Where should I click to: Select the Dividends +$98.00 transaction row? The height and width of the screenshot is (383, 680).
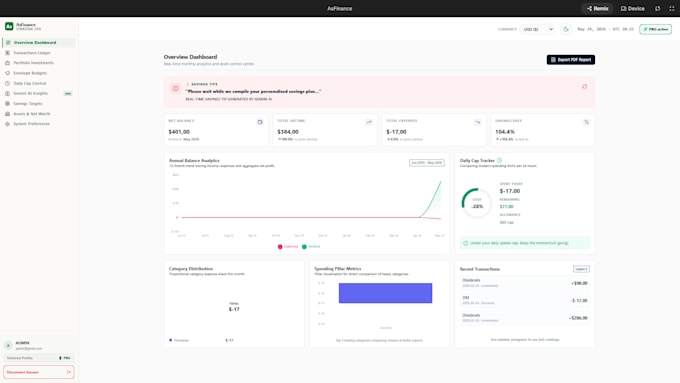pos(524,283)
